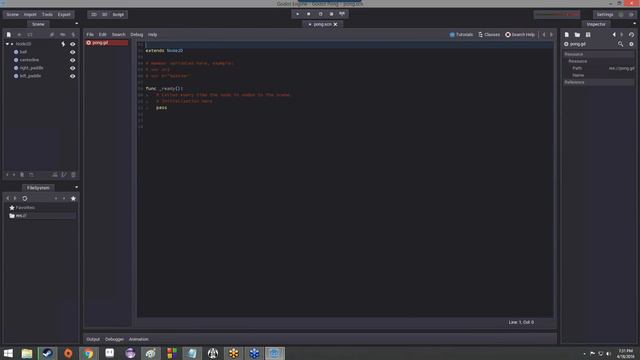Screen dimensions: 640x360
Task: Collapse the Resource section in Inspector
Action: click(x=598, y=54)
